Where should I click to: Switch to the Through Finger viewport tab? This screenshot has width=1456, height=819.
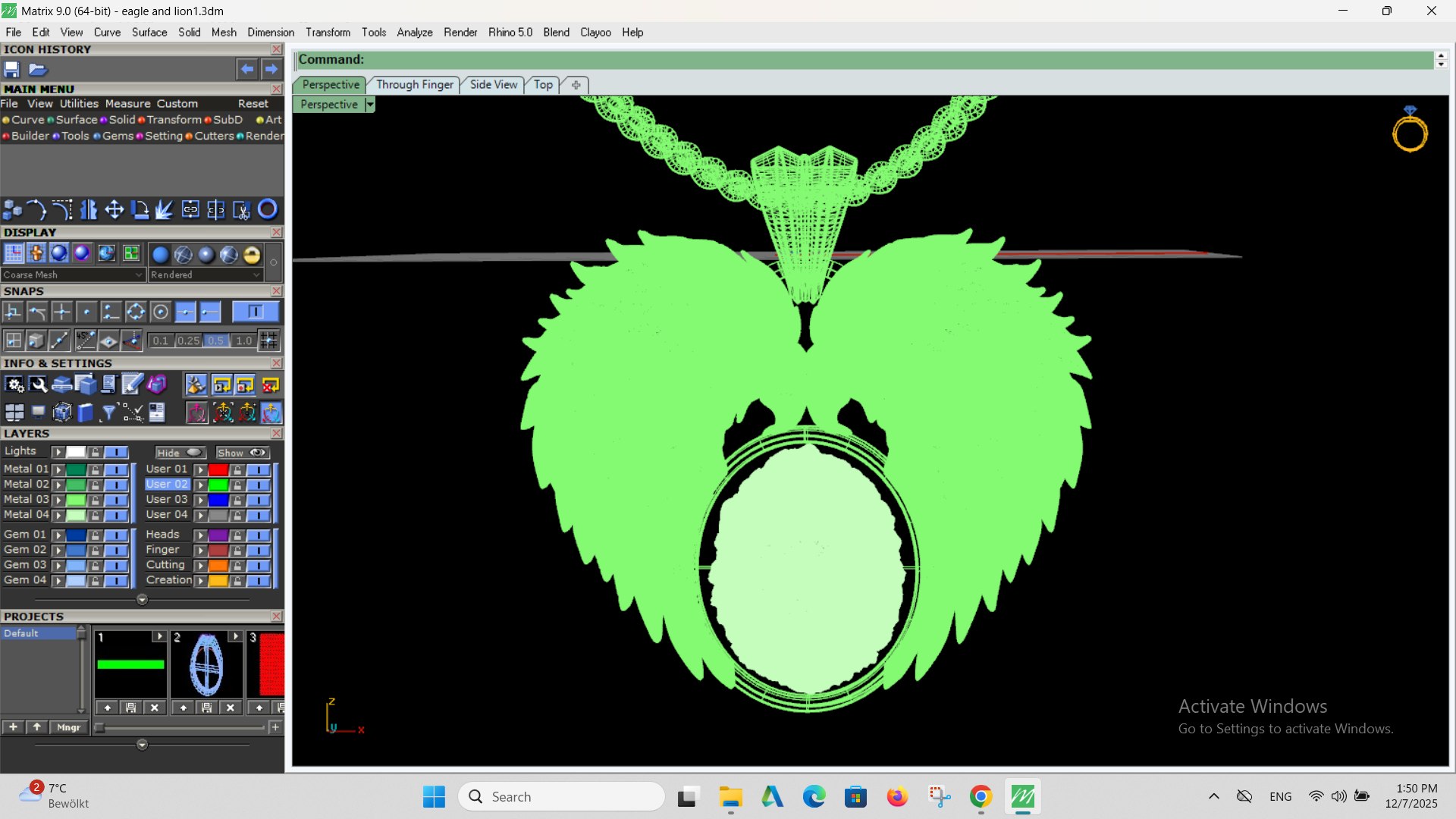pyautogui.click(x=415, y=84)
